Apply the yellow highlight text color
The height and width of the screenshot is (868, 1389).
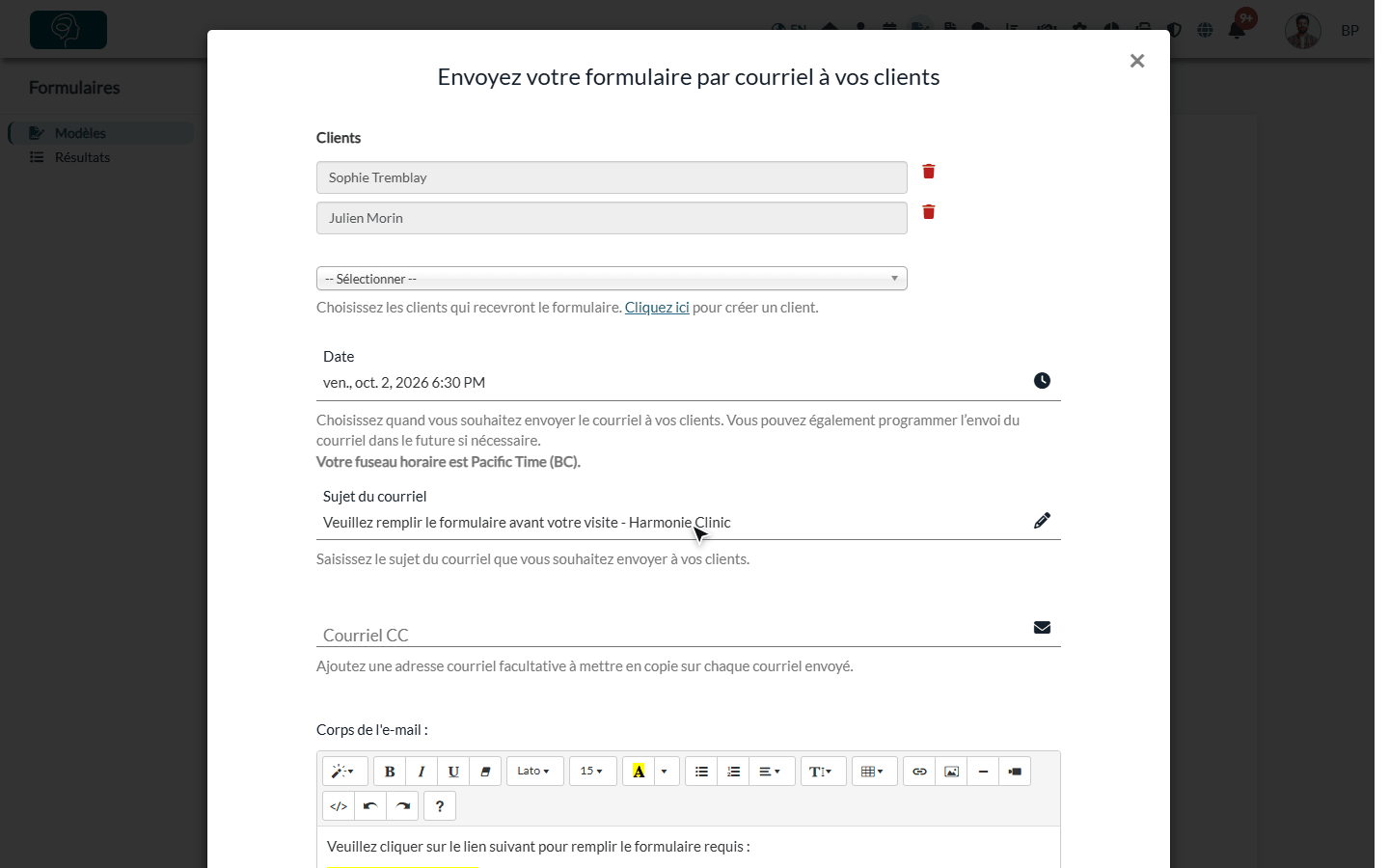pyautogui.click(x=639, y=772)
